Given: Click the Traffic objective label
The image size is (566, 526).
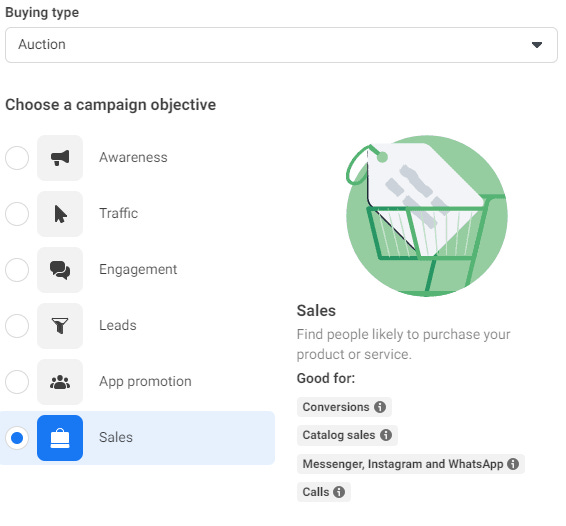Looking at the screenshot, I should tap(118, 213).
